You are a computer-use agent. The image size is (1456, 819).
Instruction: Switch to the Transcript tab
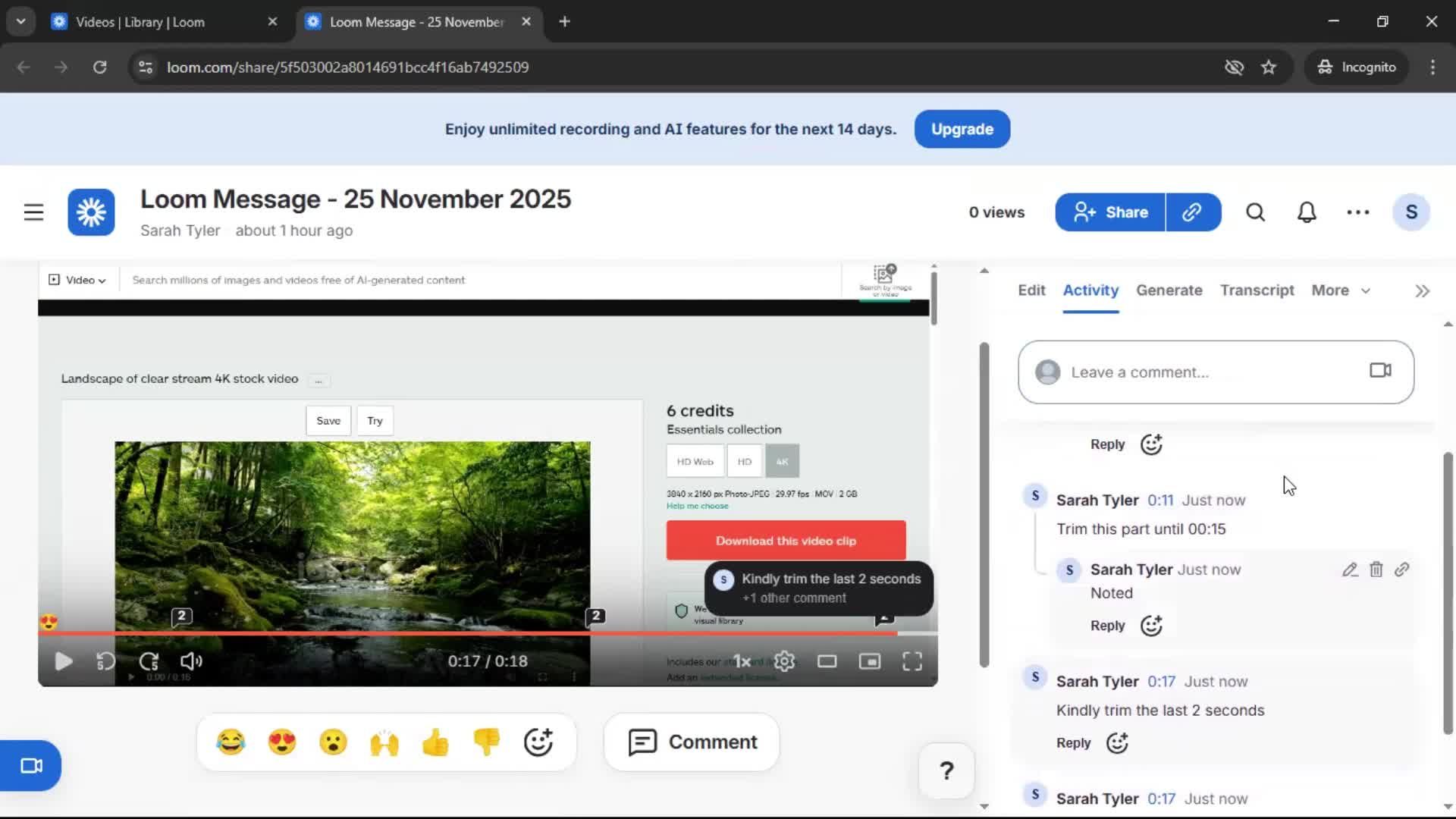(x=1257, y=290)
